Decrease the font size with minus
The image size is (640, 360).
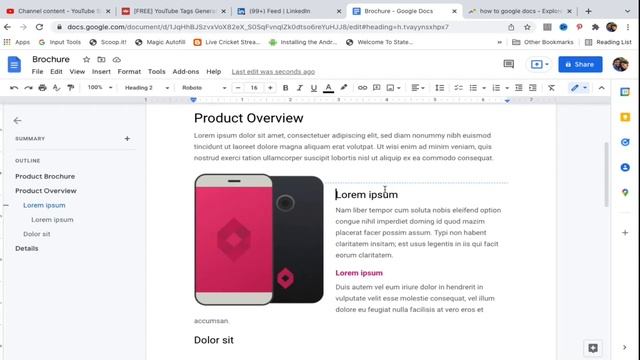tap(238, 88)
